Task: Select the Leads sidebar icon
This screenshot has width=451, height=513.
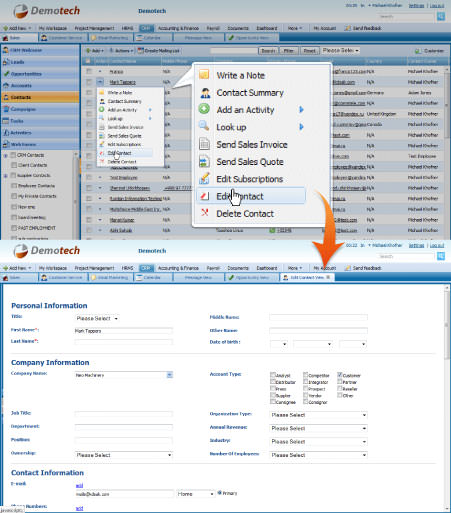Action: 6,62
